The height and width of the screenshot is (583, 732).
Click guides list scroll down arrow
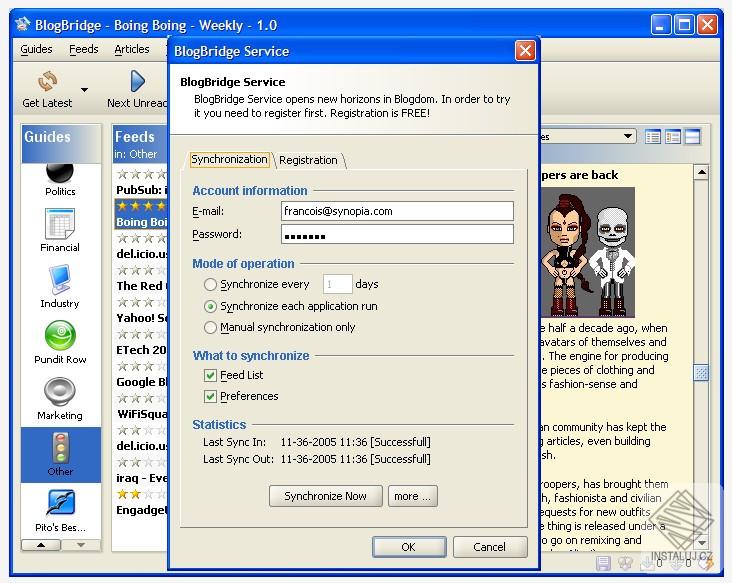pos(81,545)
